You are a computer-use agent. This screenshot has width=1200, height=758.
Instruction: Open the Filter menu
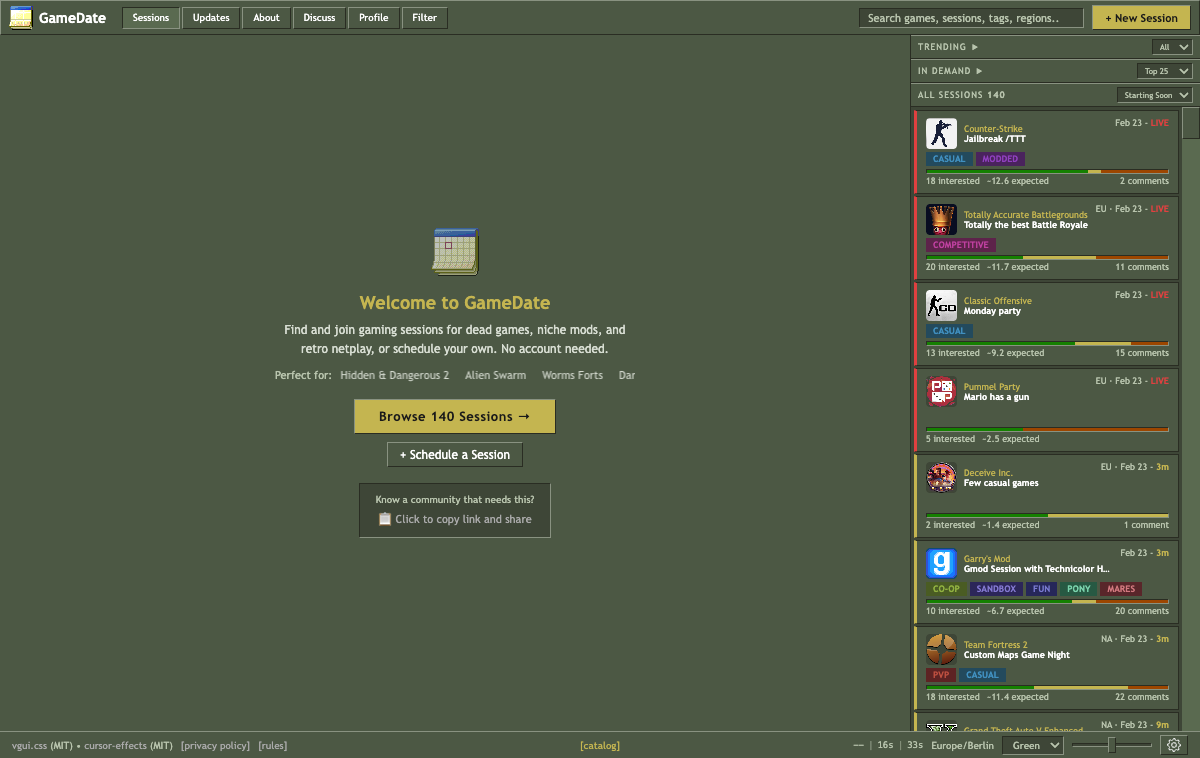425,18
